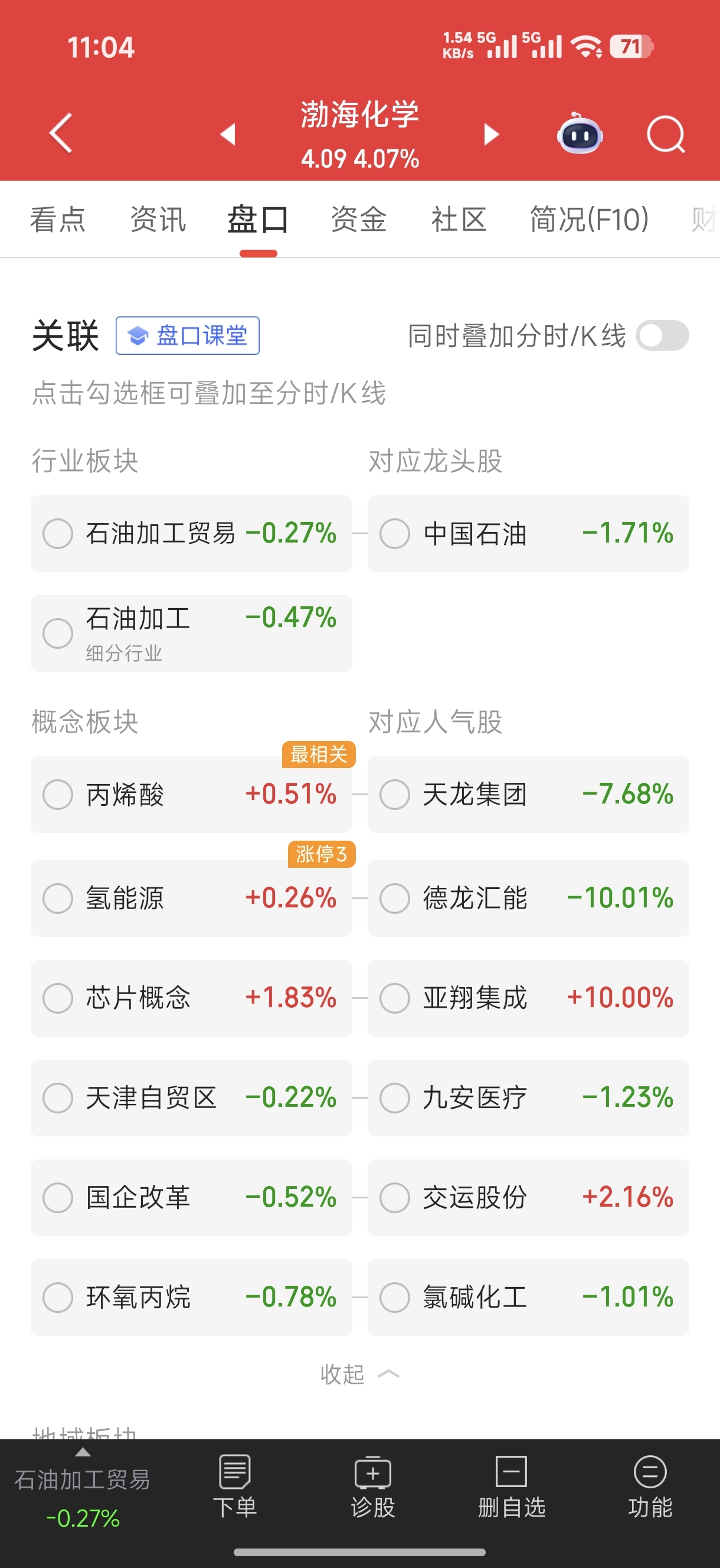Tap the 渤海化学 title header

coord(359,116)
